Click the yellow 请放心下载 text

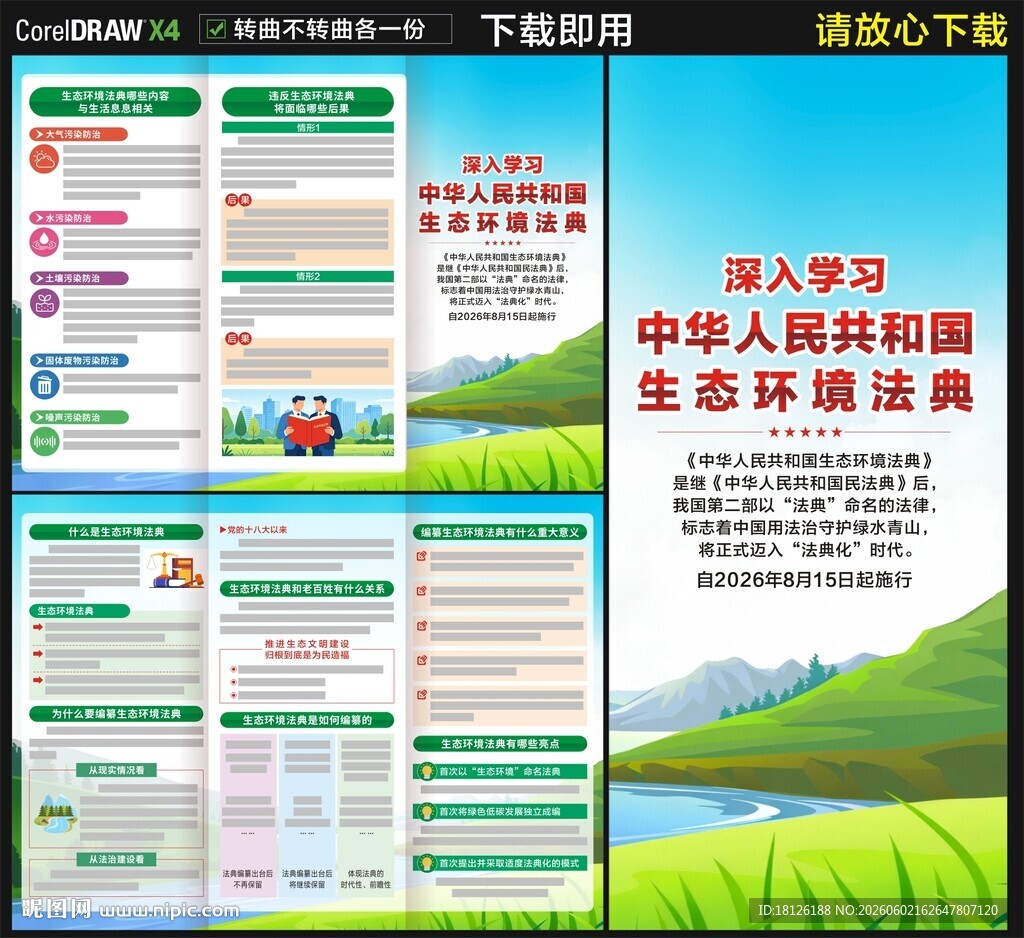pos(911,30)
